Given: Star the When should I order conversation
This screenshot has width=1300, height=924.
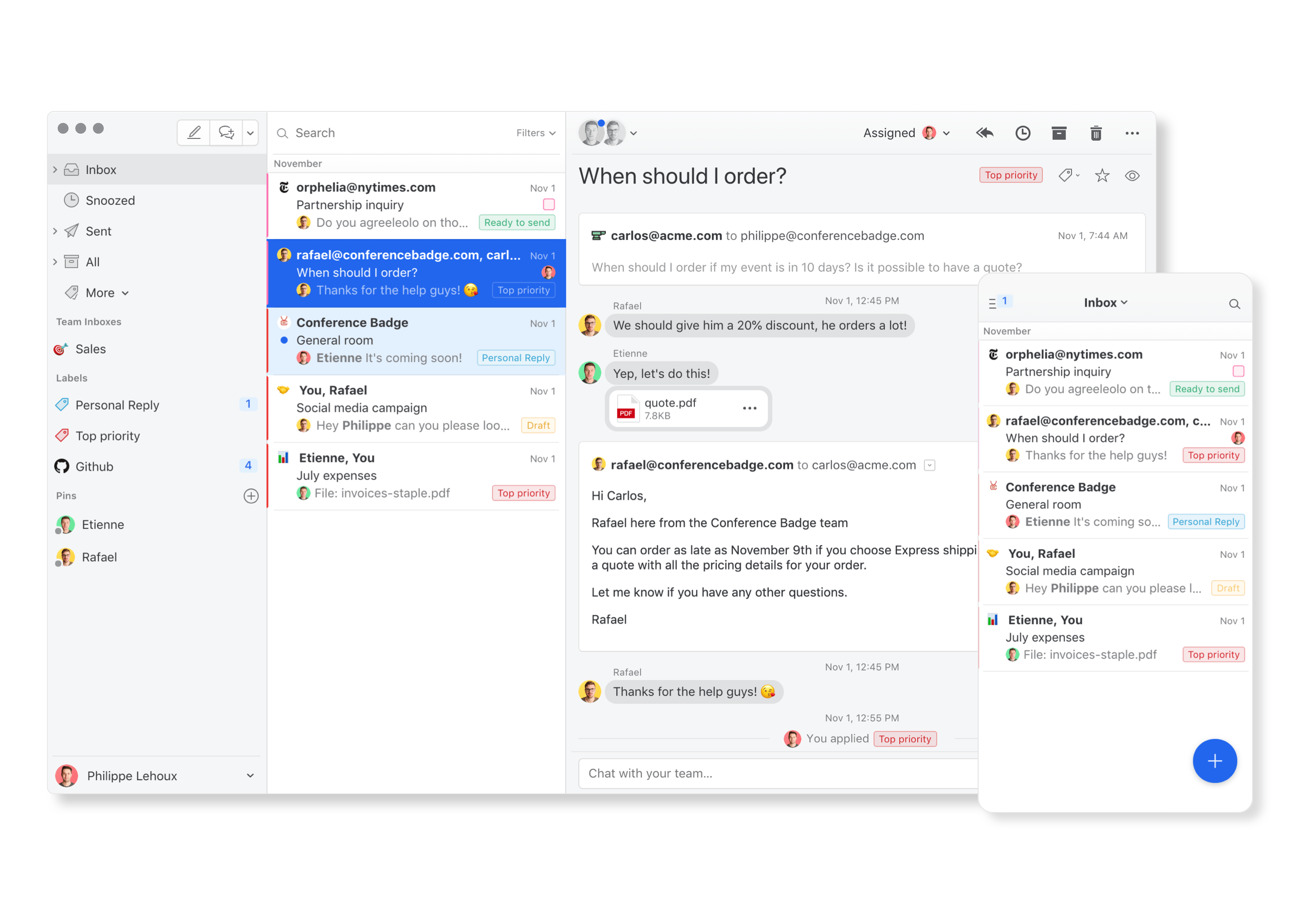Looking at the screenshot, I should 1101,176.
